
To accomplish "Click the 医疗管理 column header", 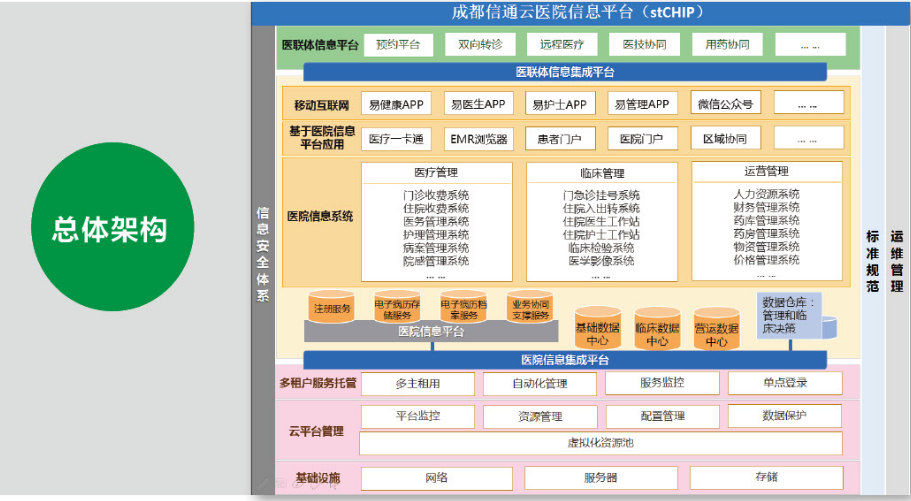I will pos(436,173).
